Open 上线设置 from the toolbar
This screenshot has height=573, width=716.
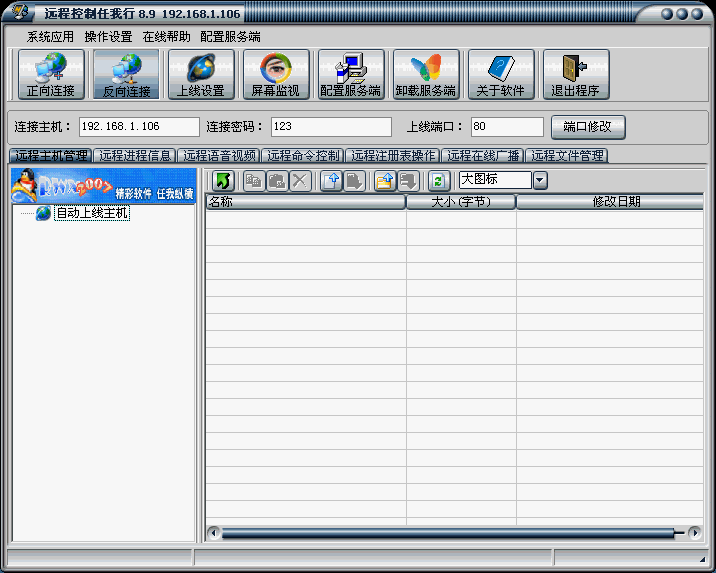tap(201, 75)
